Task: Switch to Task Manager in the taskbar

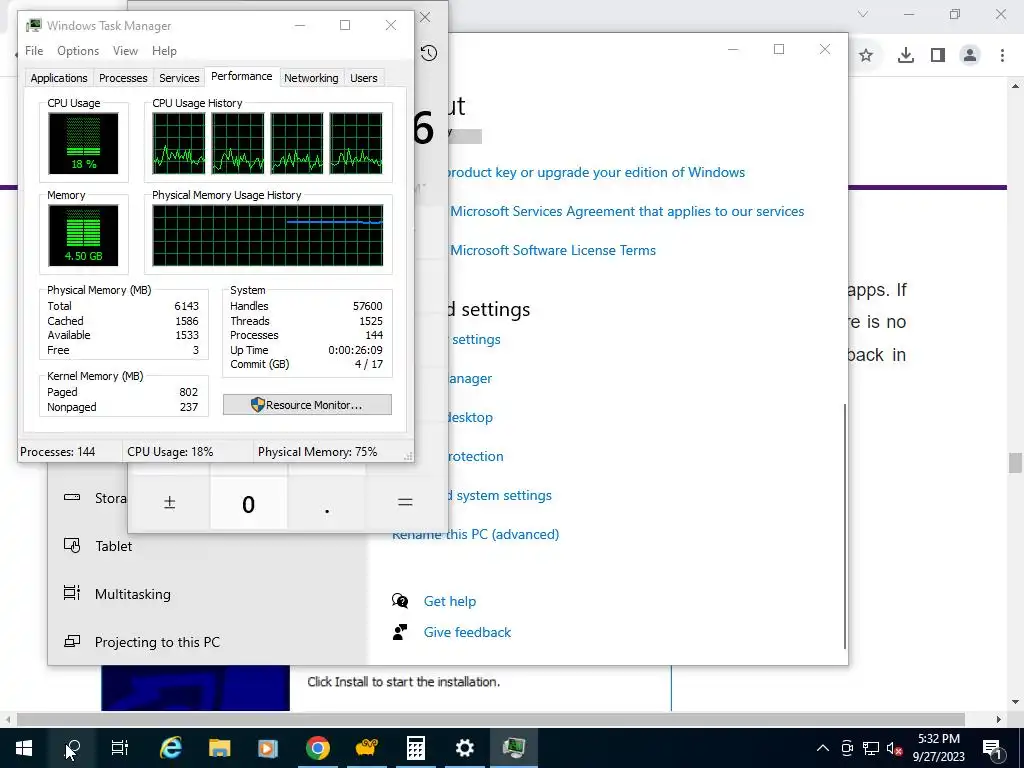Action: tap(514, 748)
